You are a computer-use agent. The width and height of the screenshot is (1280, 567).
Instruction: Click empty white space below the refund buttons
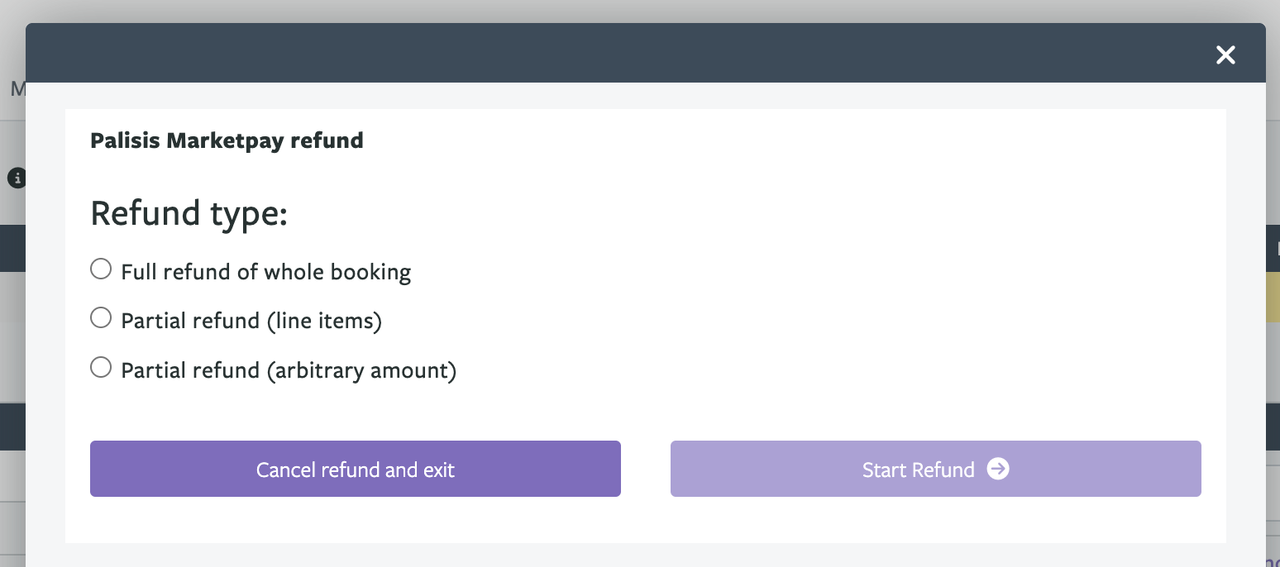645,521
